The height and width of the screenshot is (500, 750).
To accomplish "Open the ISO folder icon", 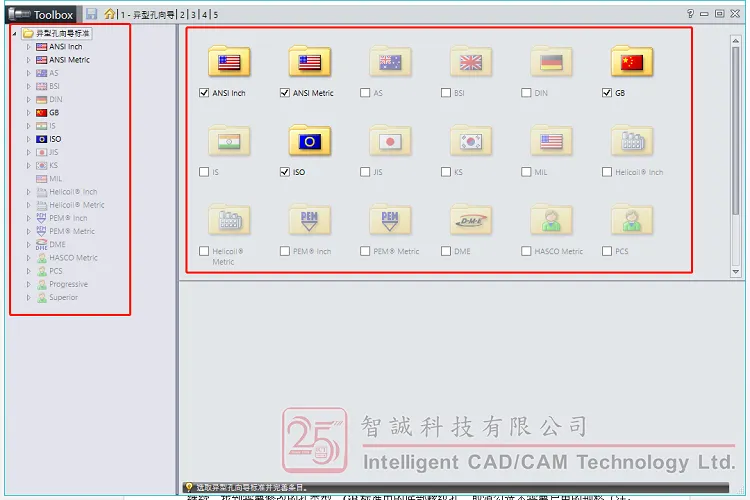I will coord(309,141).
